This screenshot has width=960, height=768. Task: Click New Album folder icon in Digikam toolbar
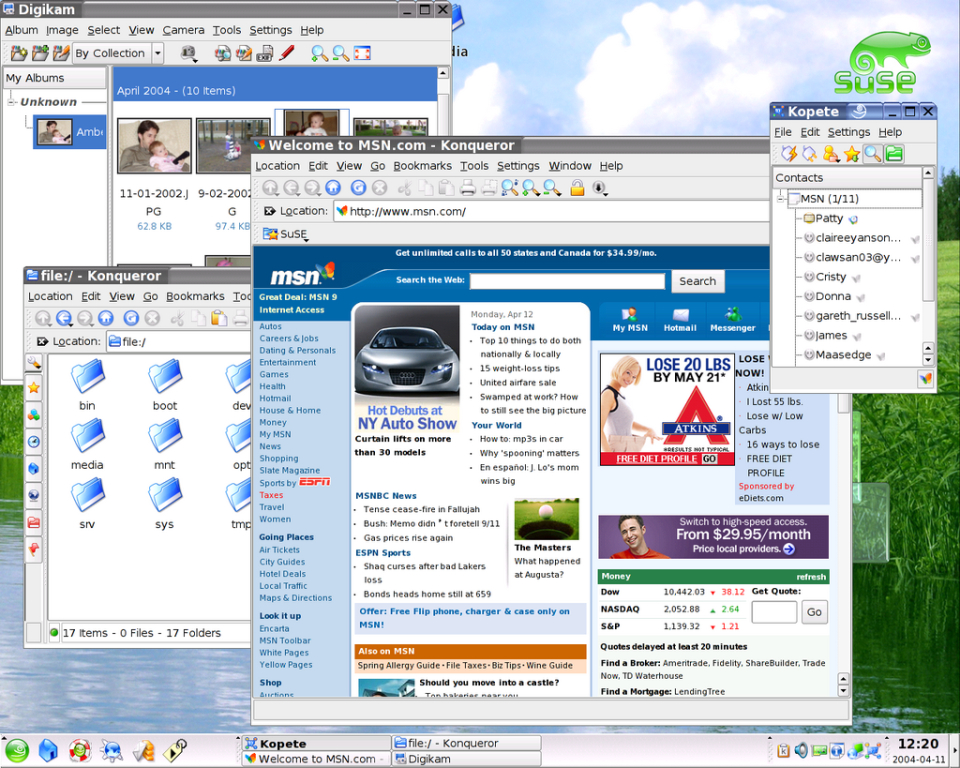click(x=19, y=53)
